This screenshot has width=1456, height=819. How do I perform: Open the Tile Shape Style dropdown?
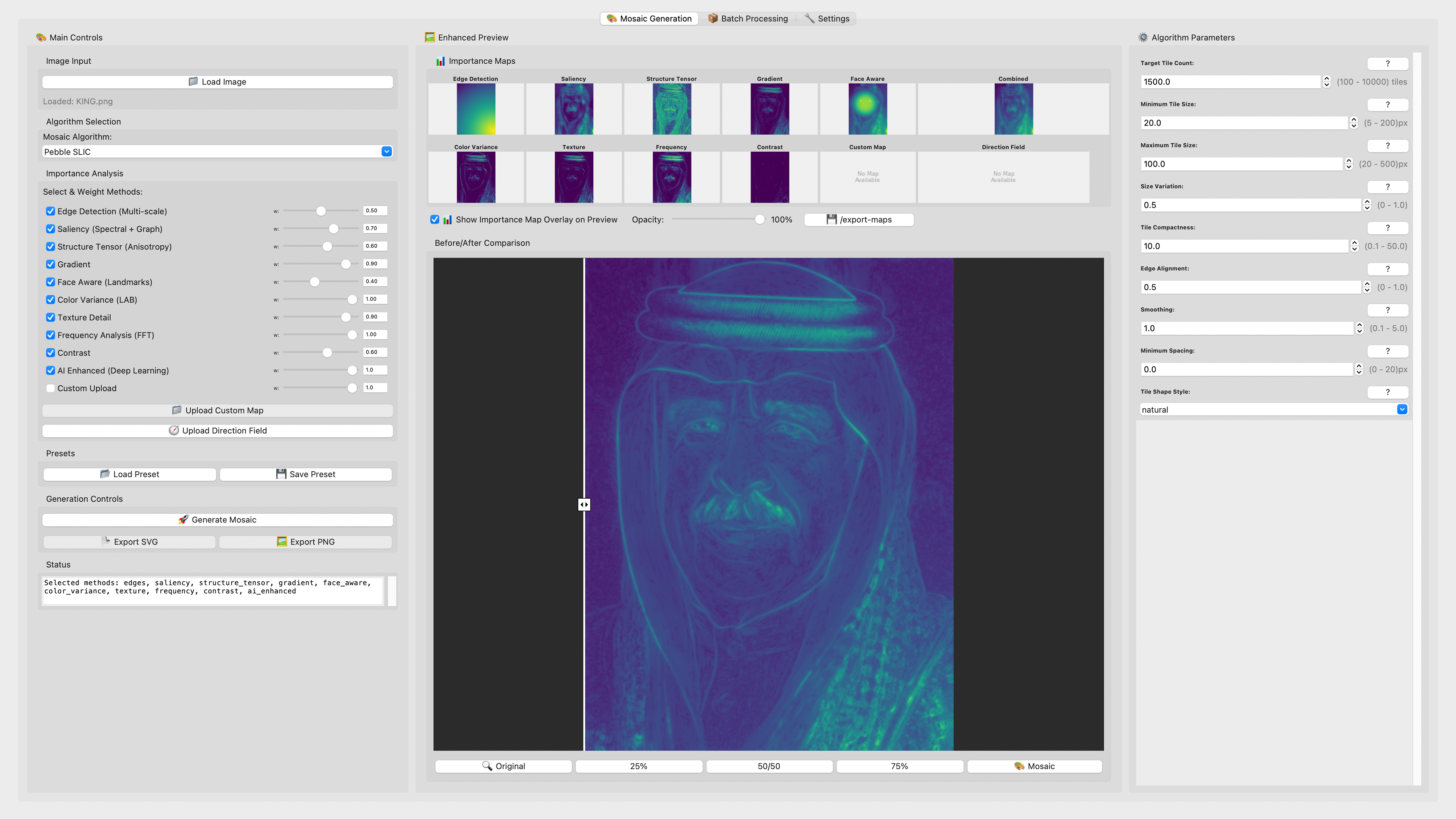pyautogui.click(x=1402, y=409)
